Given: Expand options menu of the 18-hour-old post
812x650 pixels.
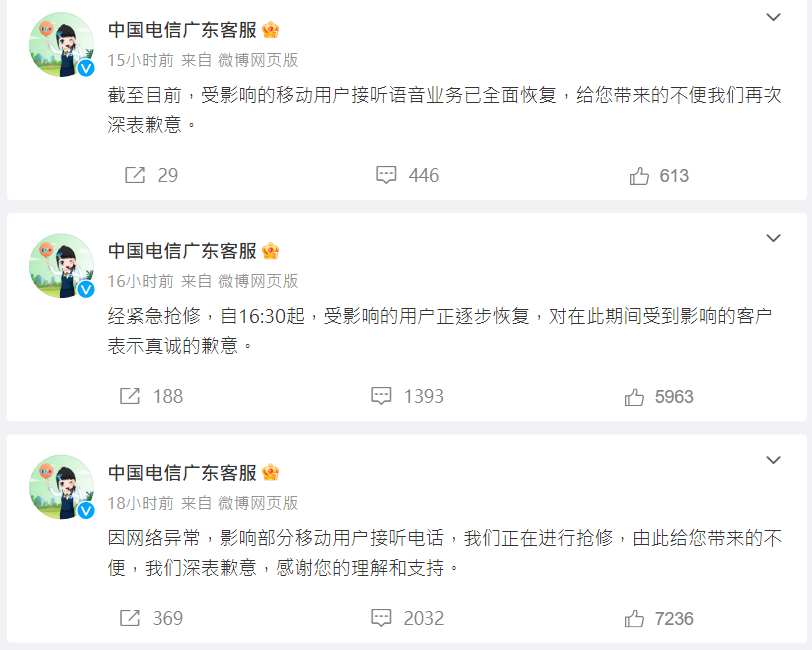Looking at the screenshot, I should coord(773,459).
